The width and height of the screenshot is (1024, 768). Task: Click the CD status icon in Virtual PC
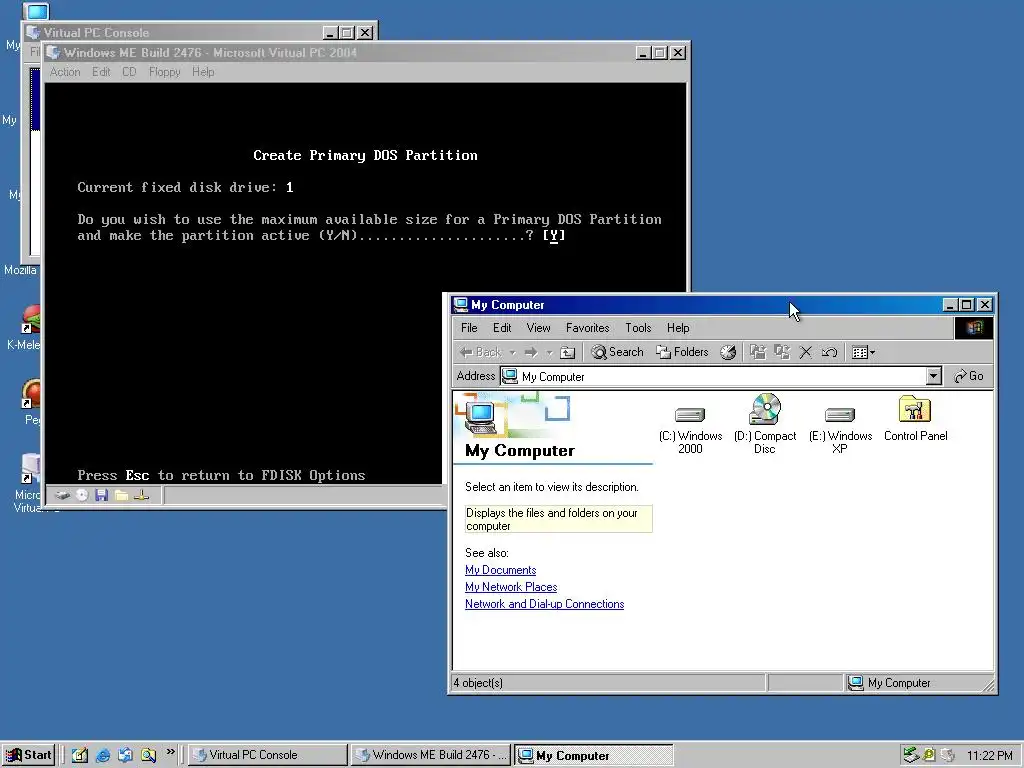pyautogui.click(x=82, y=495)
